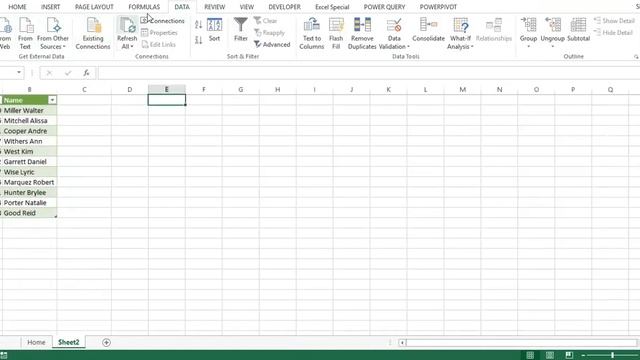The width and height of the screenshot is (640, 360).
Task: Sort A to Z ascending icon
Action: click(198, 24)
